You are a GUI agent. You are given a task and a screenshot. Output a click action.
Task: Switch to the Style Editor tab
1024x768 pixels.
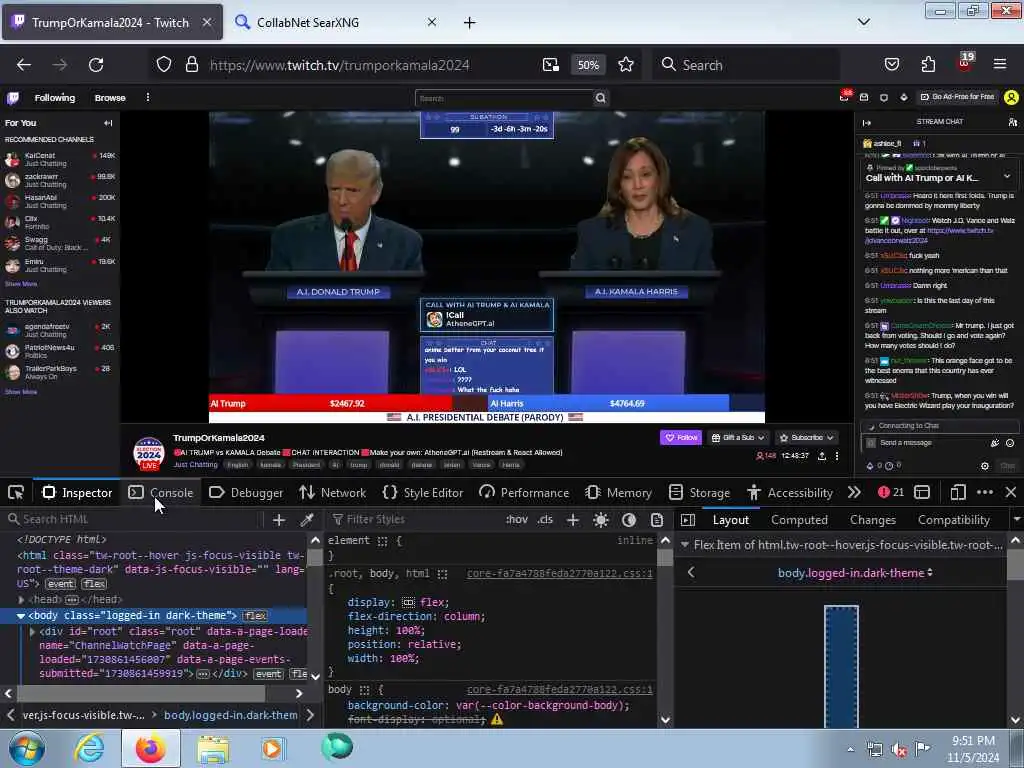(x=423, y=492)
